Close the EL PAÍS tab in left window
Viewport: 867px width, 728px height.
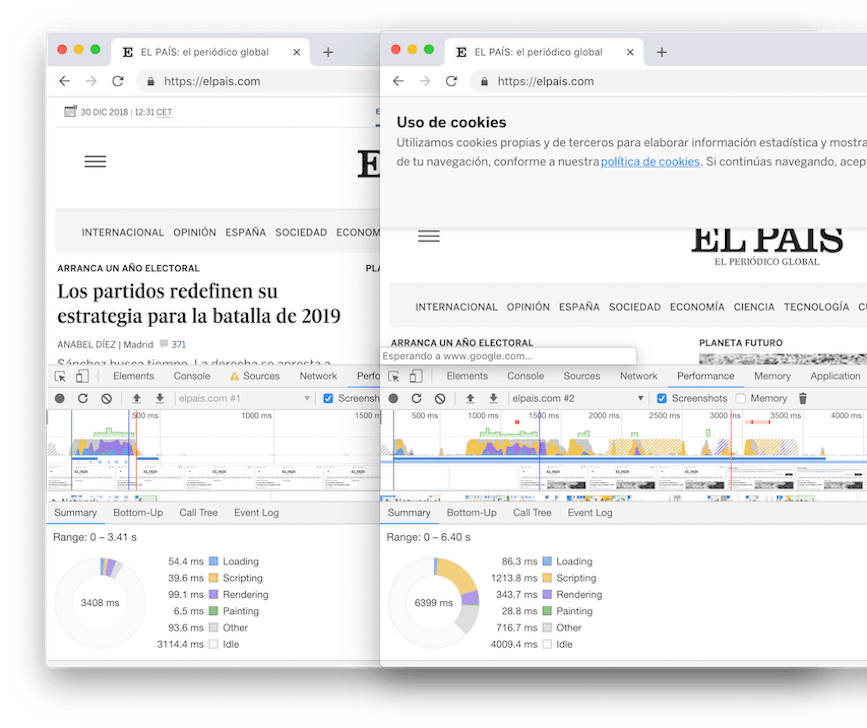tap(296, 52)
